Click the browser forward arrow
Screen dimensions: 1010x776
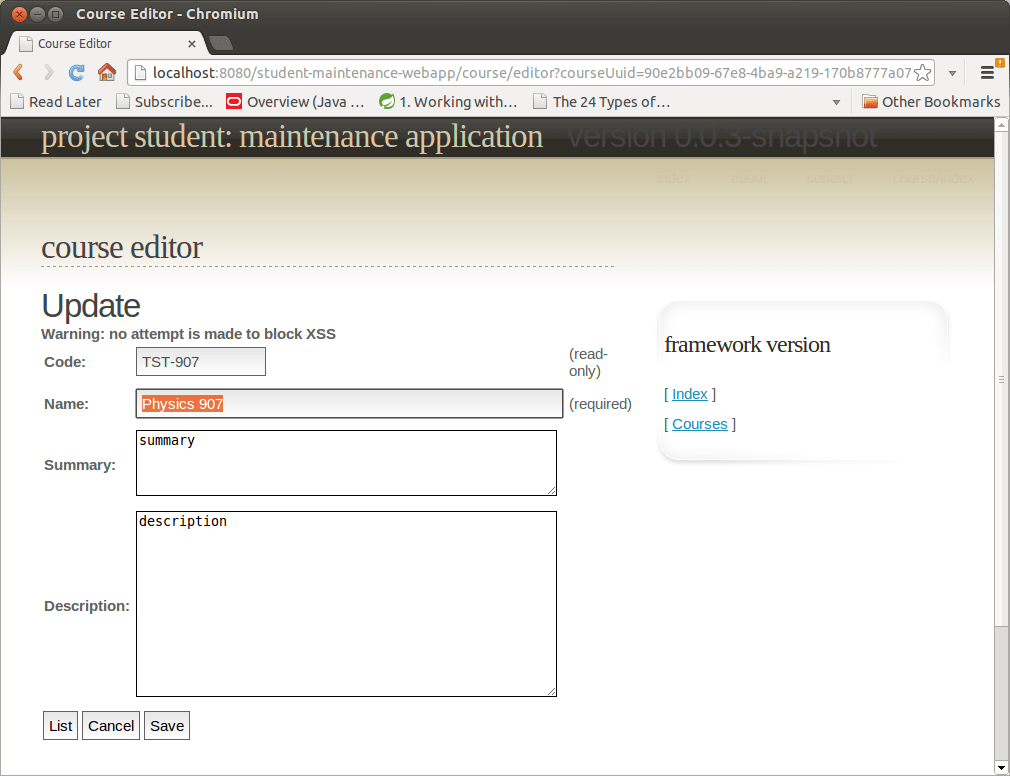coord(48,72)
